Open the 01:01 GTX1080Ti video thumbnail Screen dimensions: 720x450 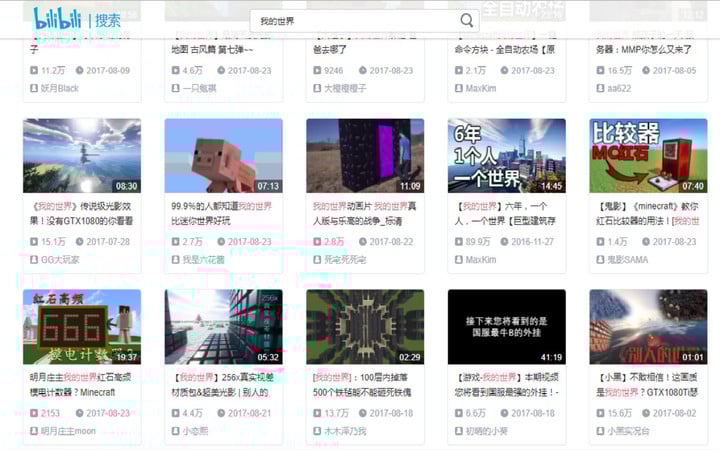[x=648, y=327]
